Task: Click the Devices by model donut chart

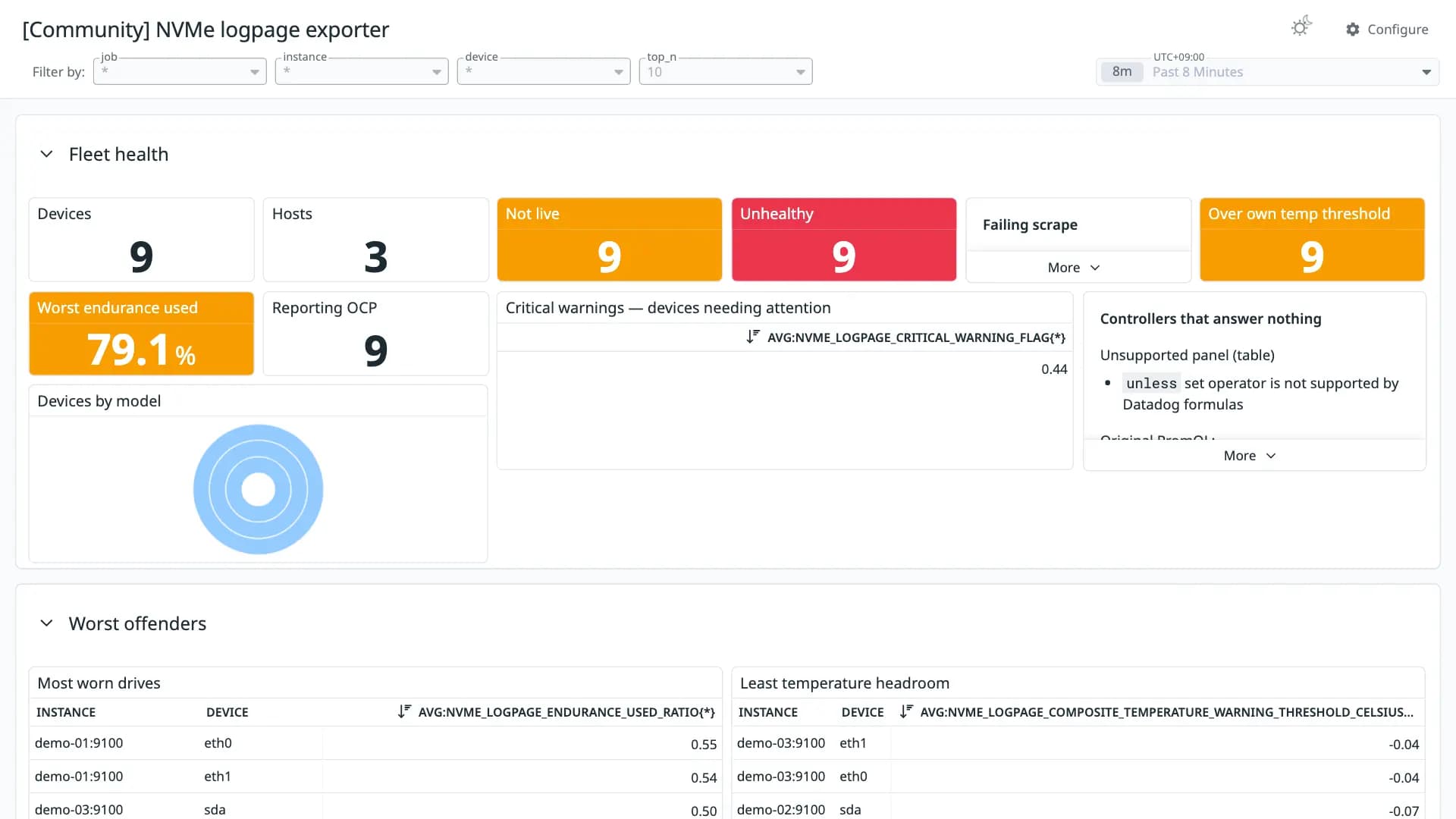Action: point(258,489)
